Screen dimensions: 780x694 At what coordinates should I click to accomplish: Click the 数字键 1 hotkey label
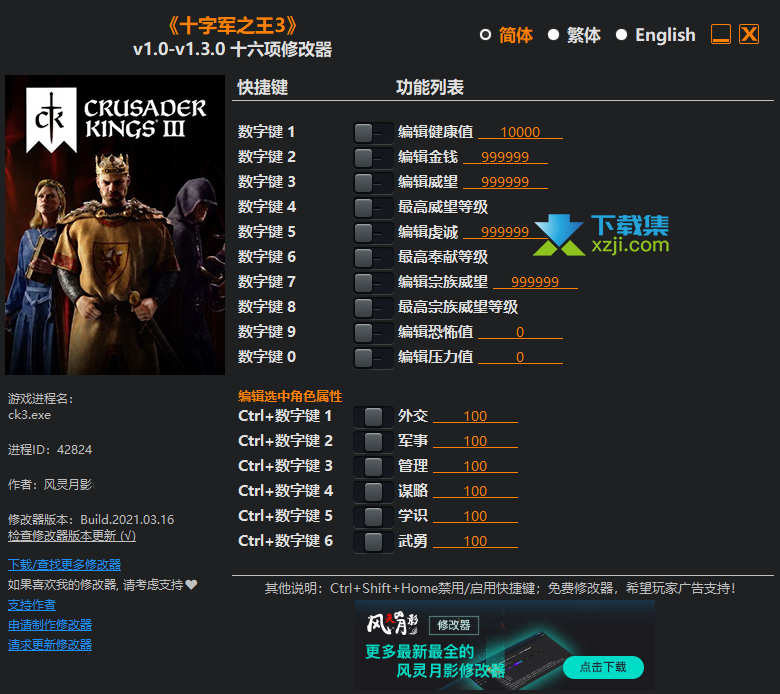(266, 132)
